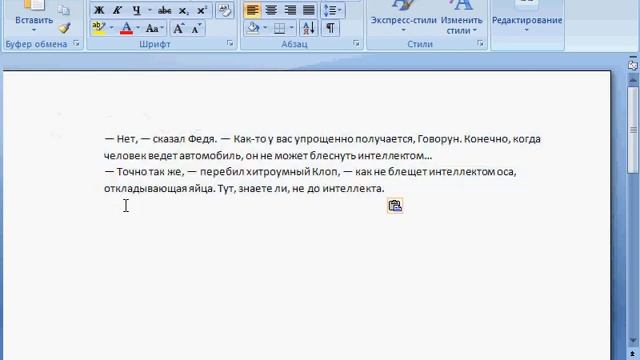Click the Borders icon
The height and width of the screenshot is (360, 640).
(280, 28)
